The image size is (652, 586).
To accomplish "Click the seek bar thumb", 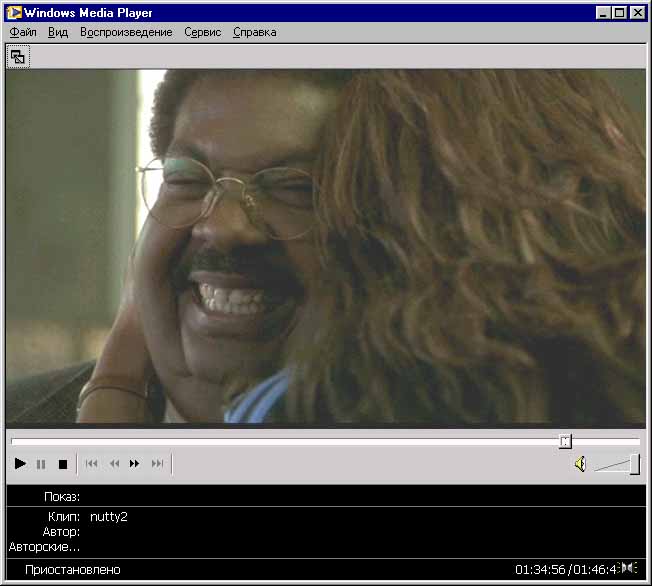I will 565,441.
